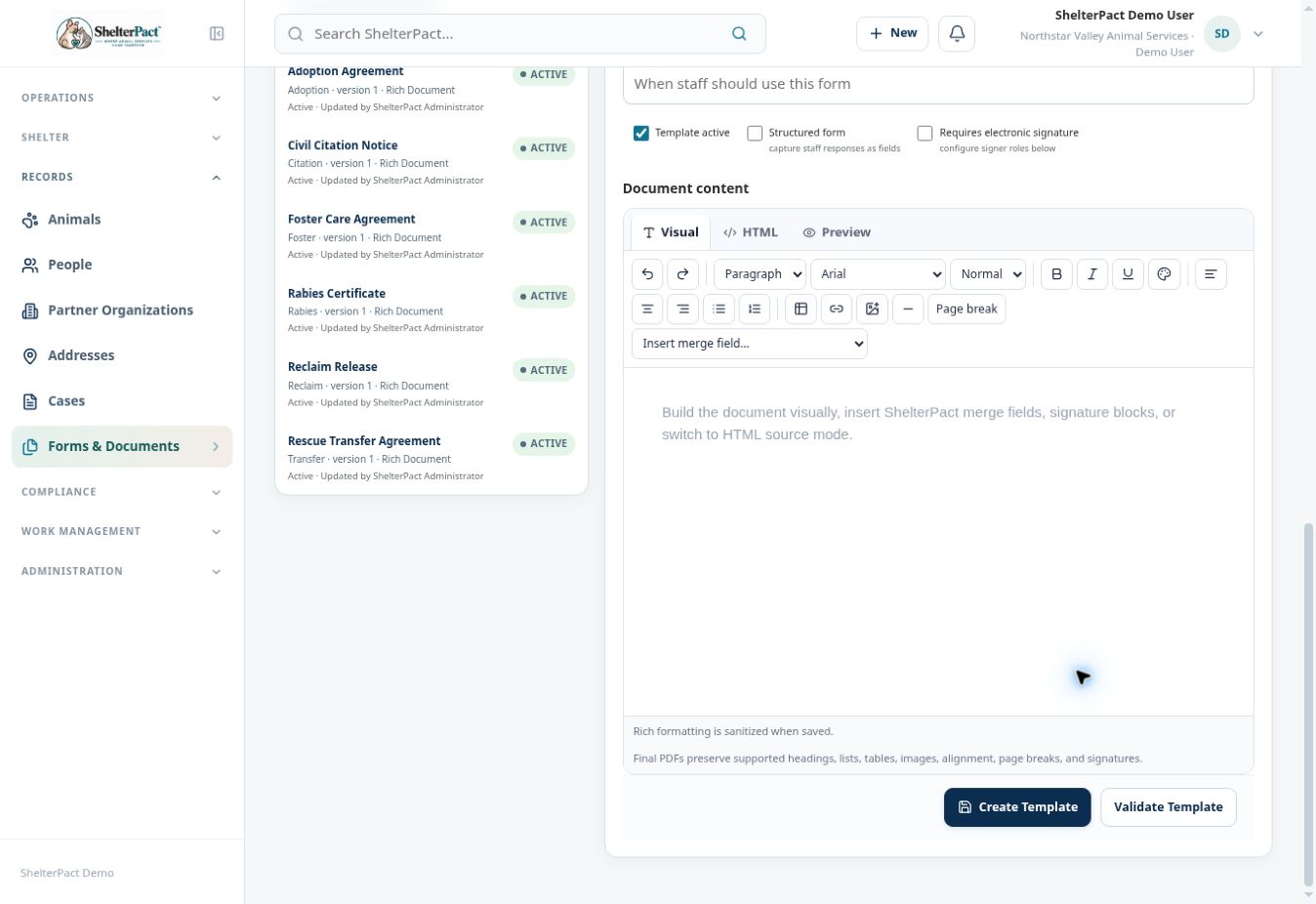This screenshot has height=904, width=1316.
Task: Insert a bulleted list
Action: (720, 309)
